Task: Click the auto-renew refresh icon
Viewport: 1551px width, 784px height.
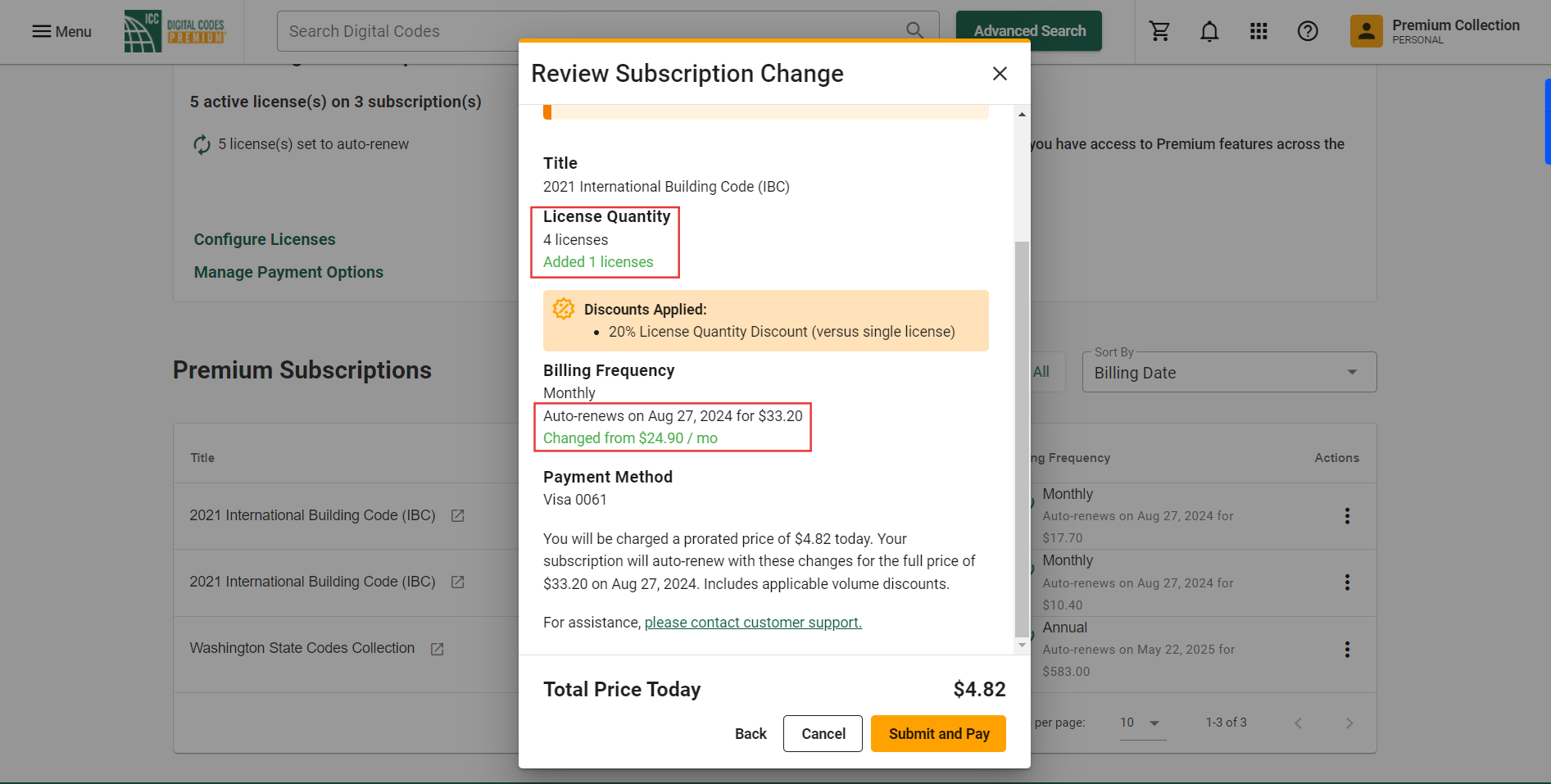Action: [202, 145]
